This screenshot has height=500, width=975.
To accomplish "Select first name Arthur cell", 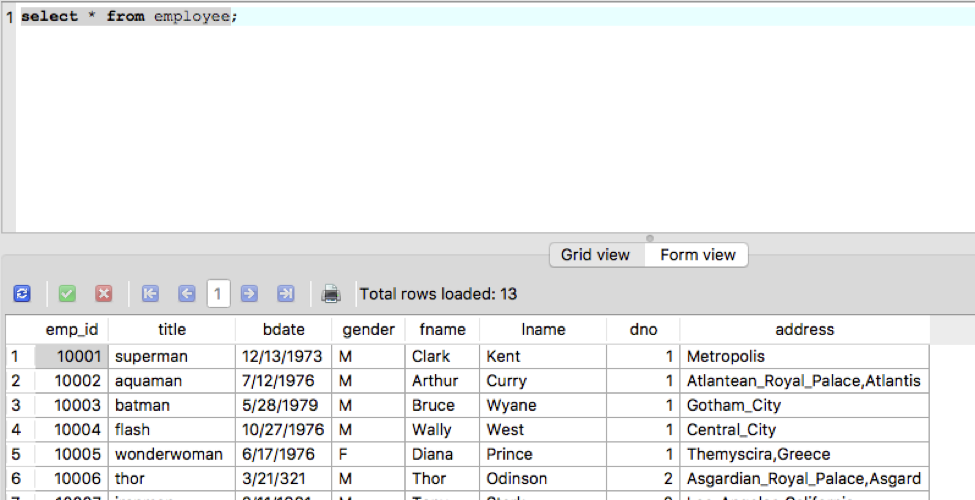I will click(442, 381).
